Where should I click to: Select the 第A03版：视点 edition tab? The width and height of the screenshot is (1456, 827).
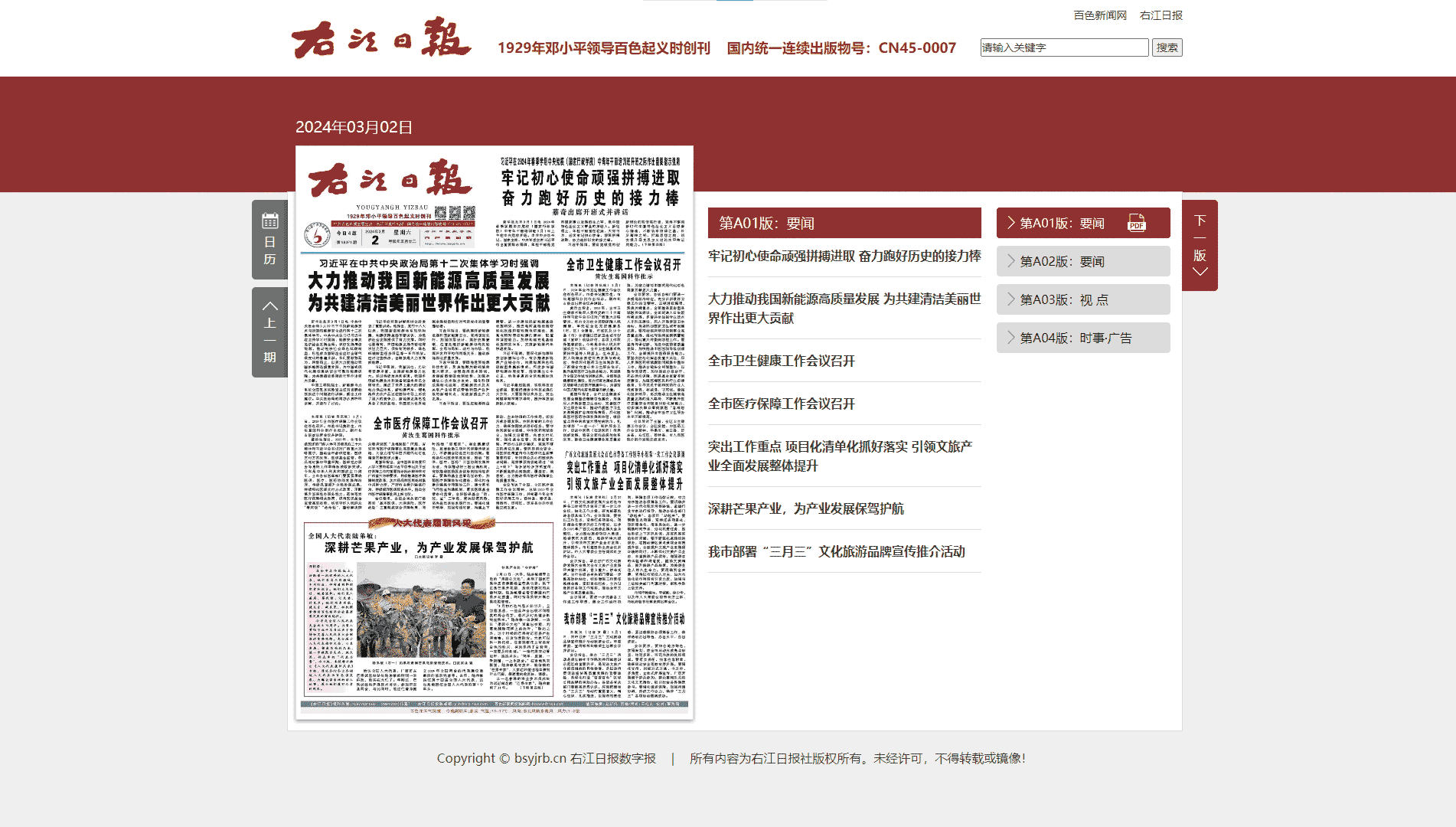click(x=1083, y=299)
